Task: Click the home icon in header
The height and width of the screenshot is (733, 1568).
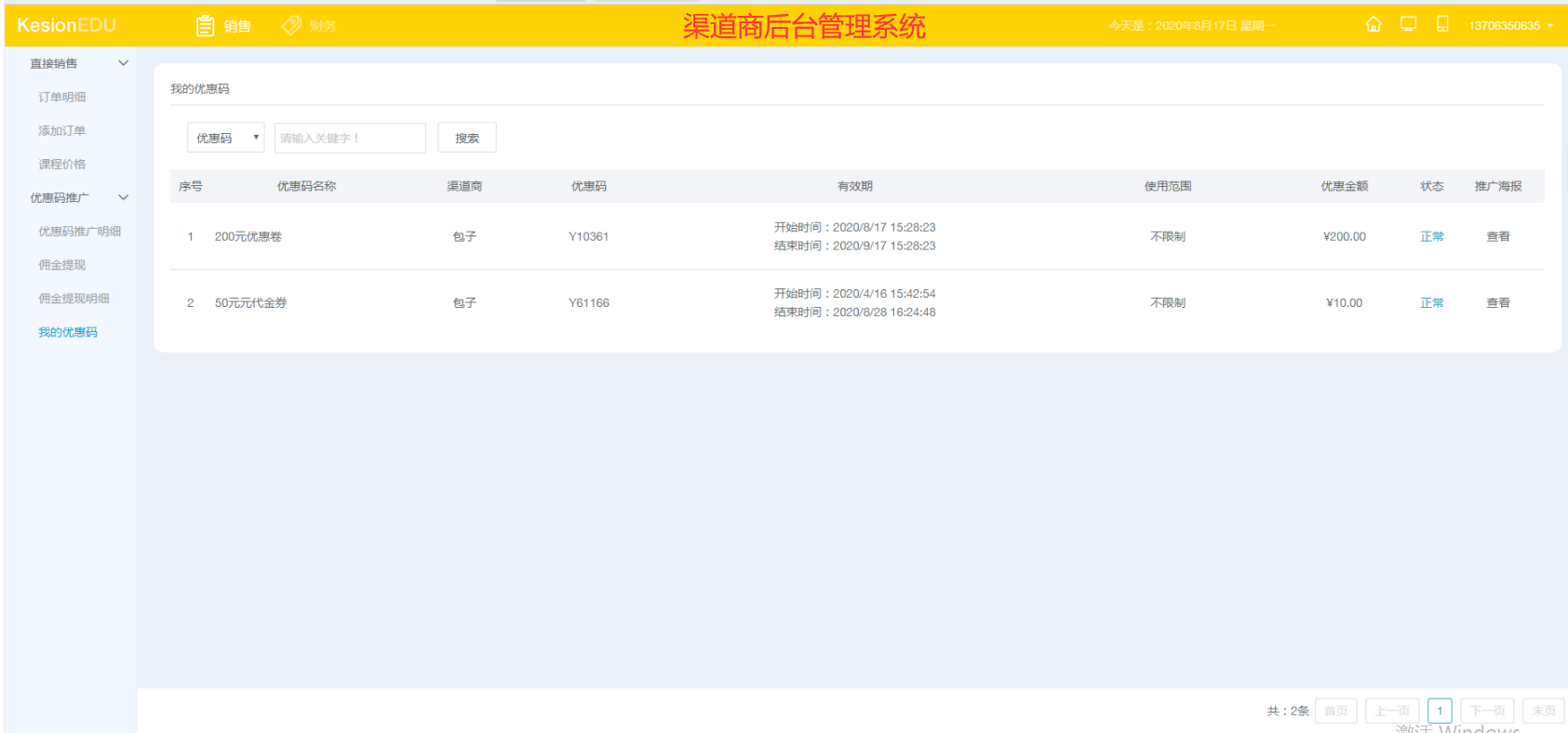Action: point(1374,24)
